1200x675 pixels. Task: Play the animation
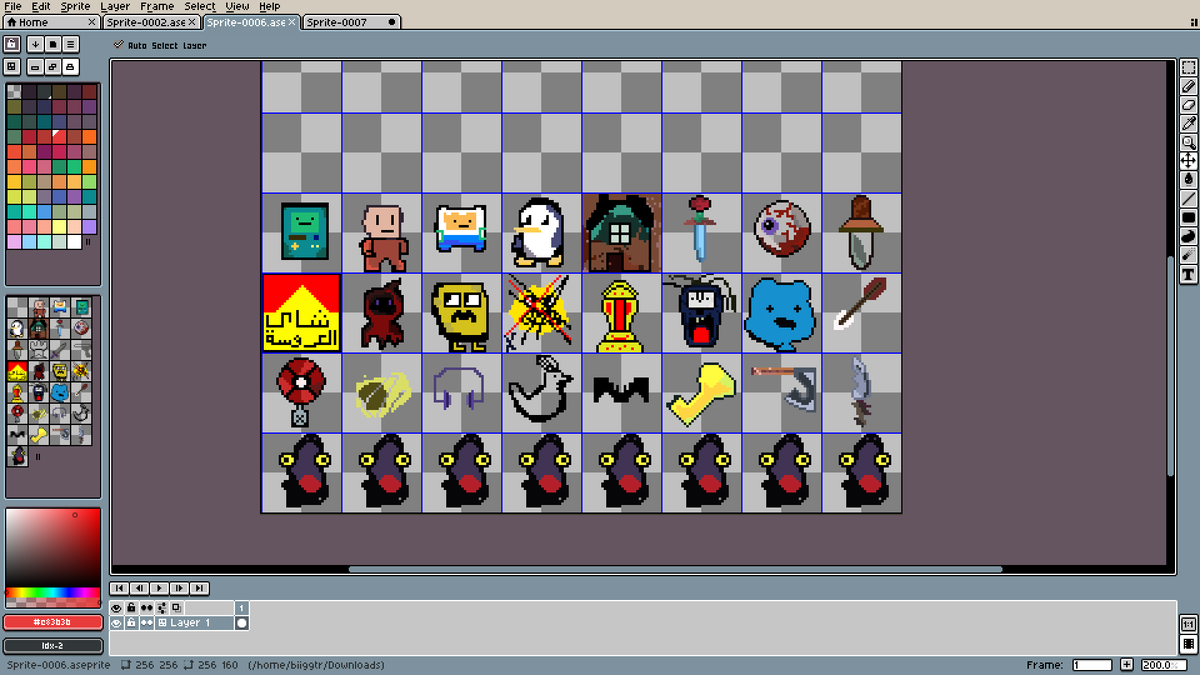point(159,589)
